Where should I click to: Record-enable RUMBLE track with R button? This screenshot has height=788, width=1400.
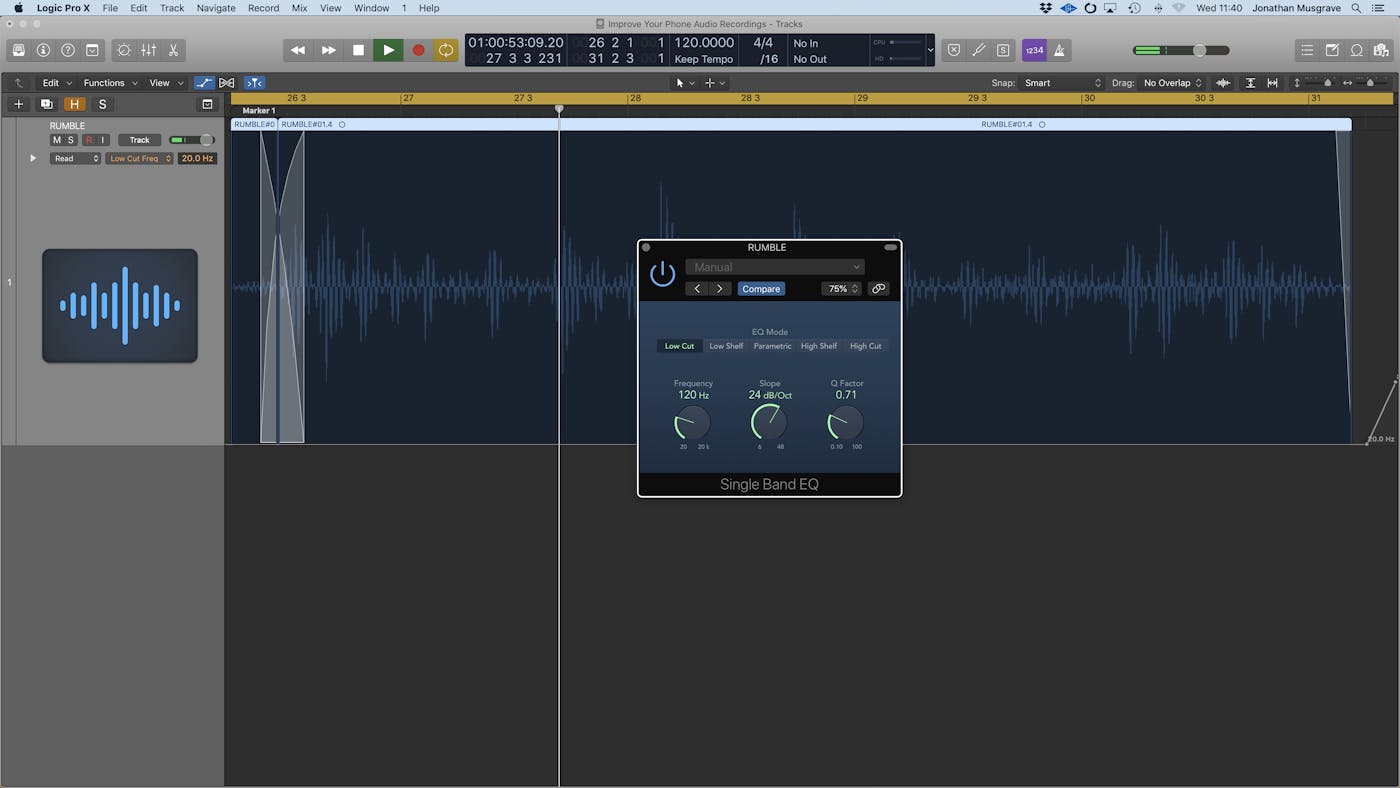pyautogui.click(x=89, y=140)
